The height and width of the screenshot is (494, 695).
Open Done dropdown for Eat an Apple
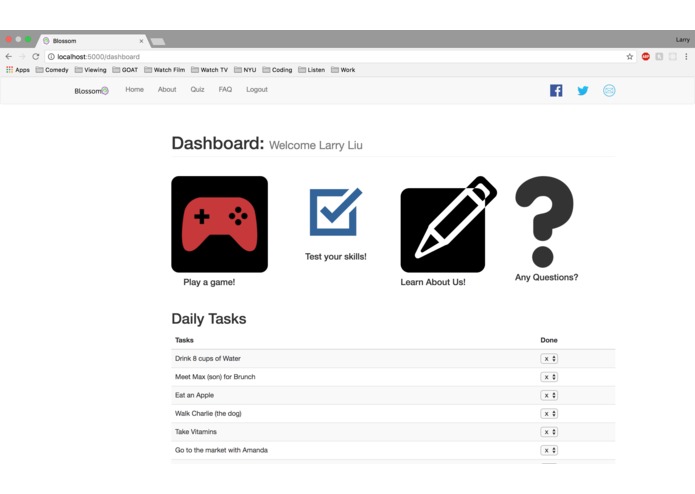[x=549, y=395]
